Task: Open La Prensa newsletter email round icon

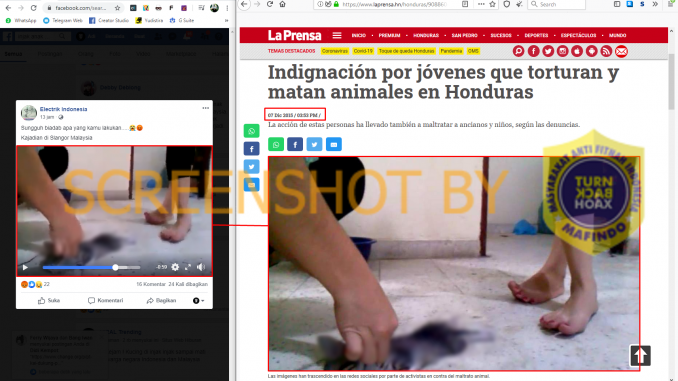Action: coord(621,51)
